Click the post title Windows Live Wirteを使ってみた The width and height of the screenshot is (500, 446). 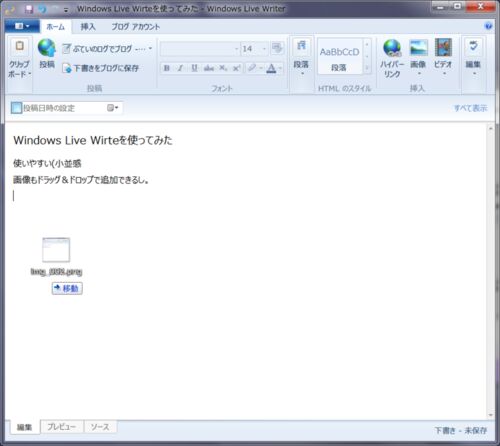[93, 140]
